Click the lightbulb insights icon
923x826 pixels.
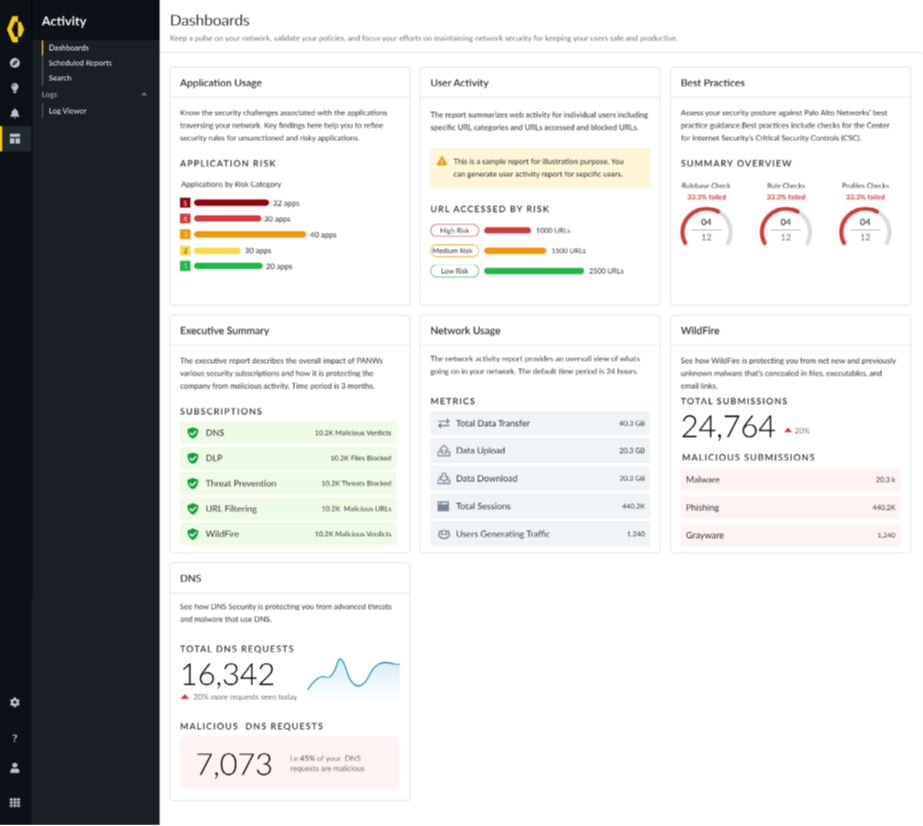tap(15, 88)
